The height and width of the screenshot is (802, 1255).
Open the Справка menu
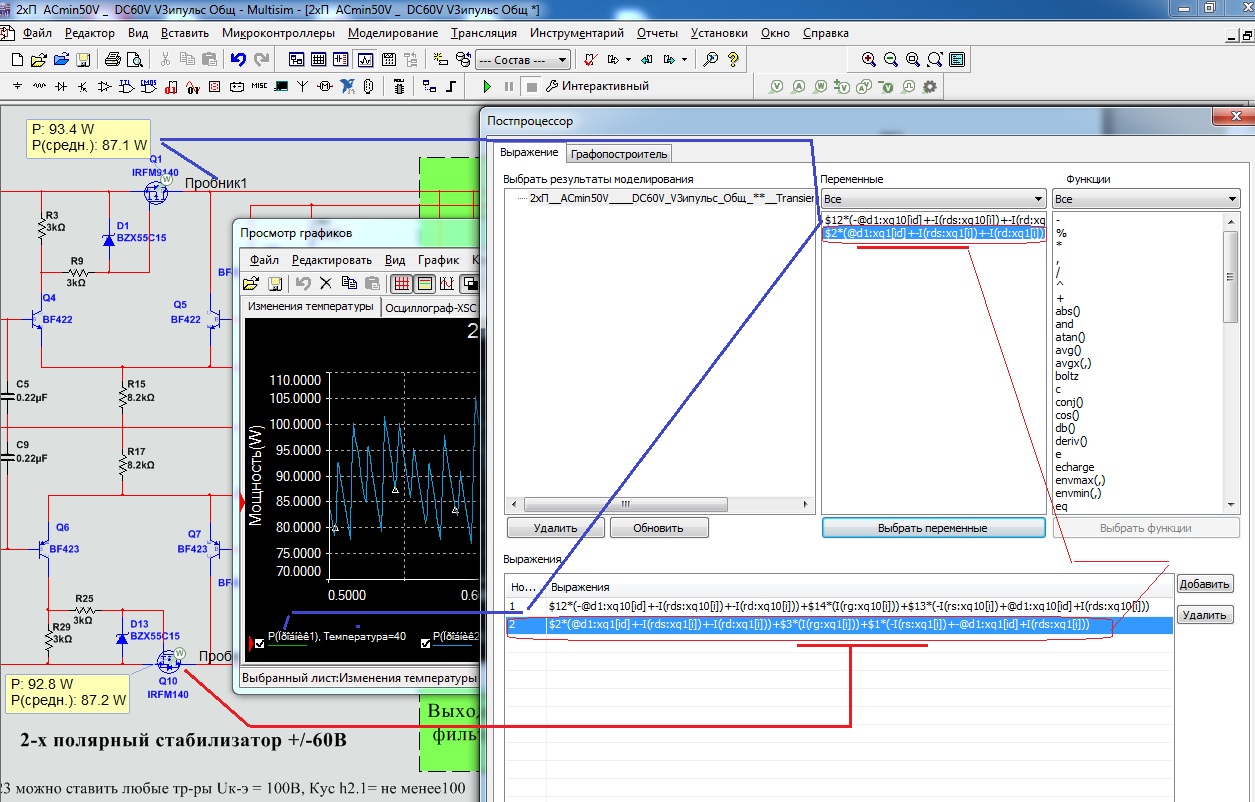click(x=826, y=33)
